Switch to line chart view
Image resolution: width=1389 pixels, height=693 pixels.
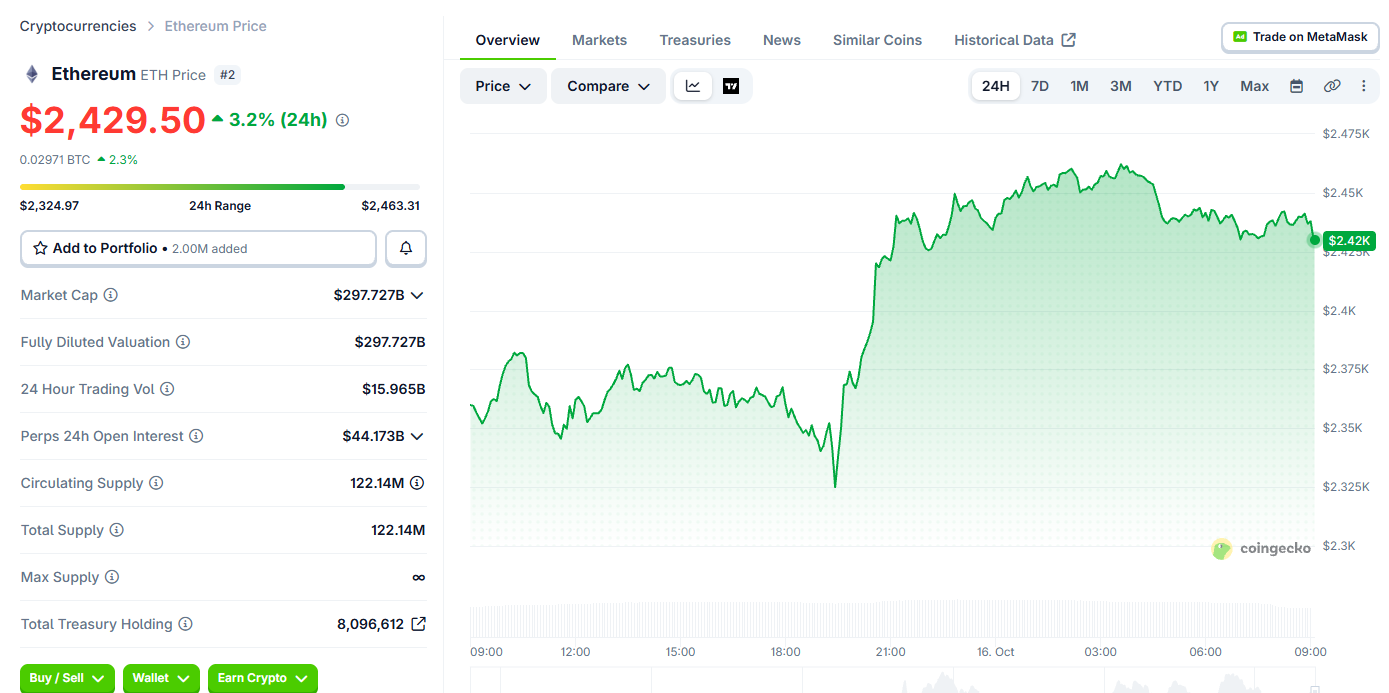(693, 86)
